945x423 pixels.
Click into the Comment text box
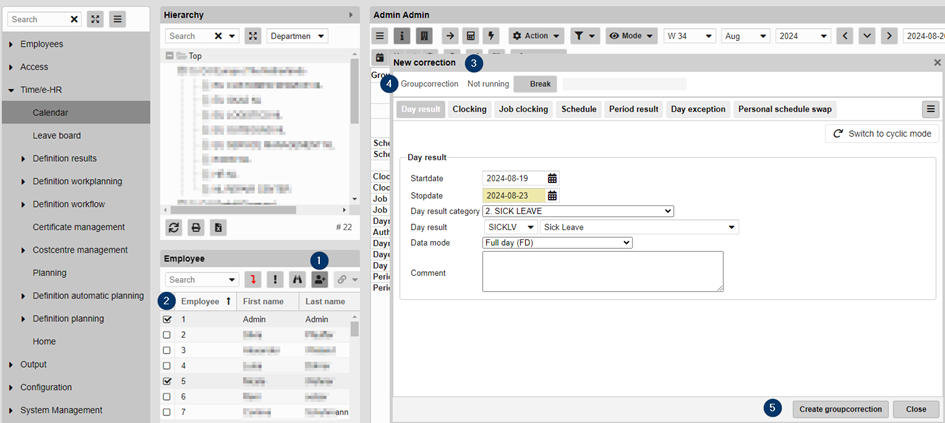tap(602, 271)
